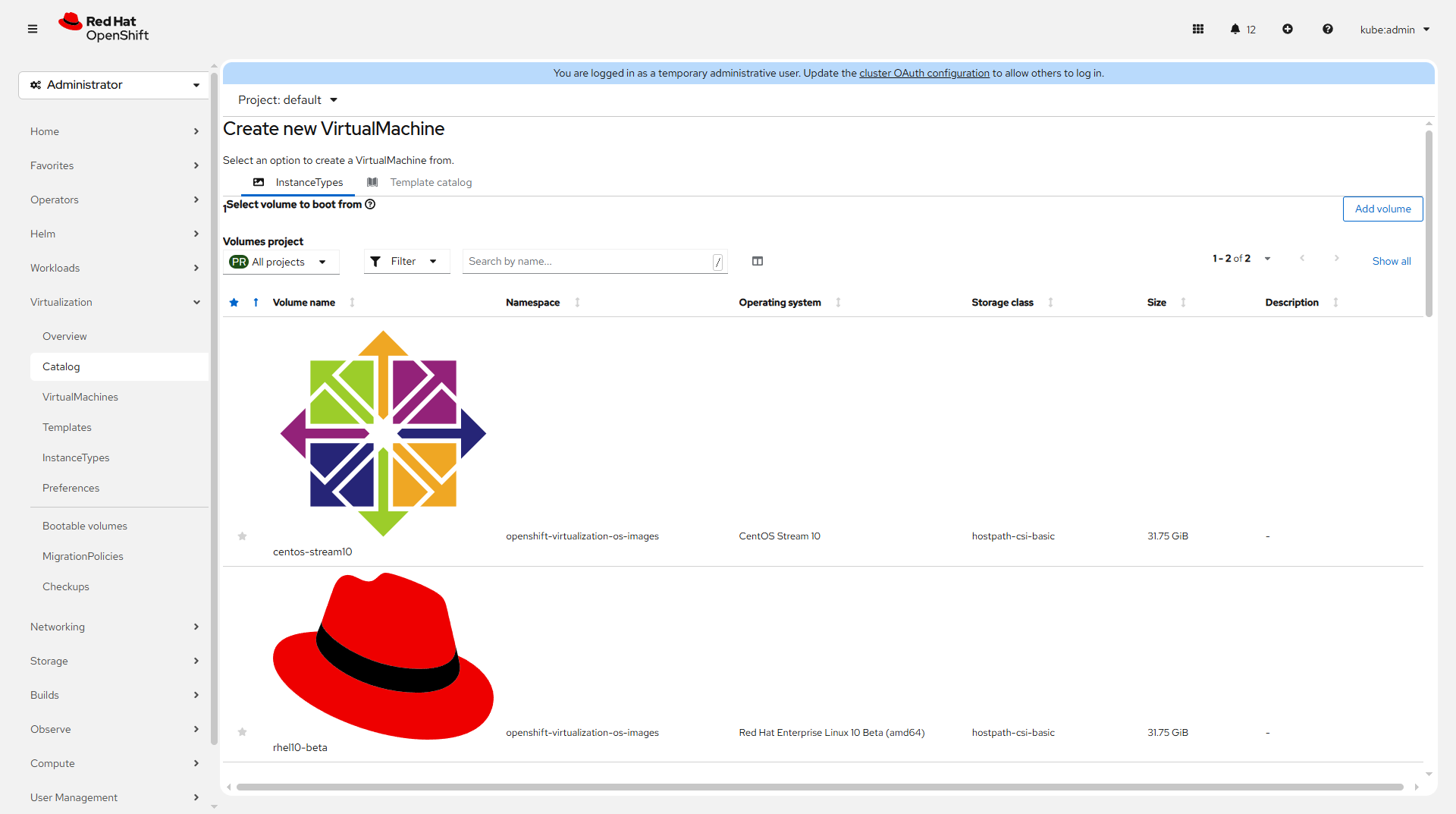Expand the User Management navigation section
Viewport: 1456px width, 814px height.
pos(114,797)
